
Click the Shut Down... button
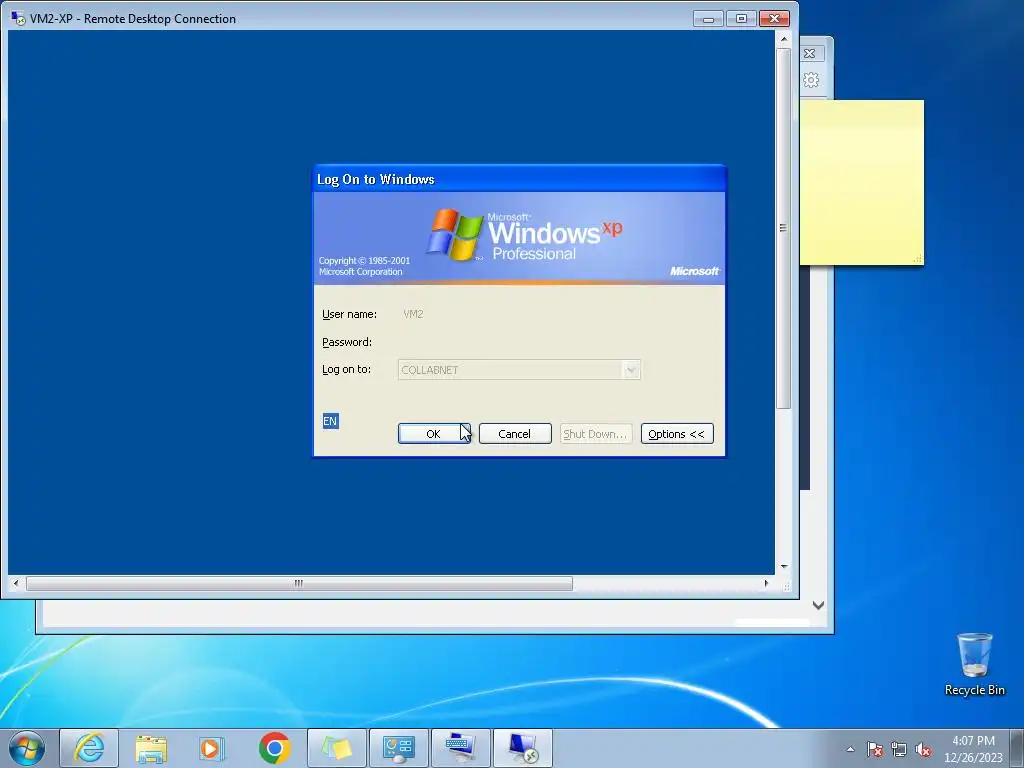point(596,434)
